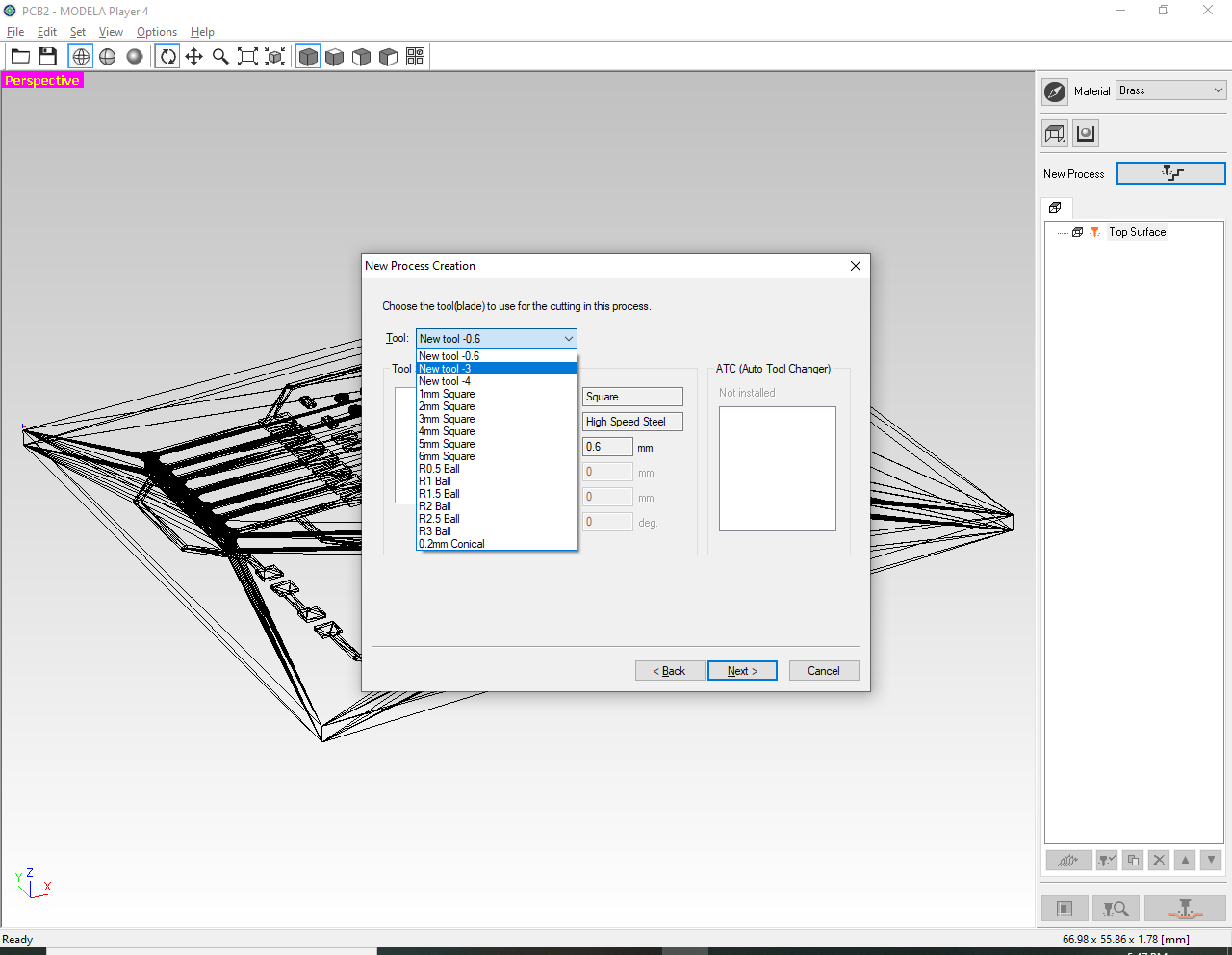Collapse the Tool combo box arrow
The height and width of the screenshot is (955, 1232).
[568, 339]
